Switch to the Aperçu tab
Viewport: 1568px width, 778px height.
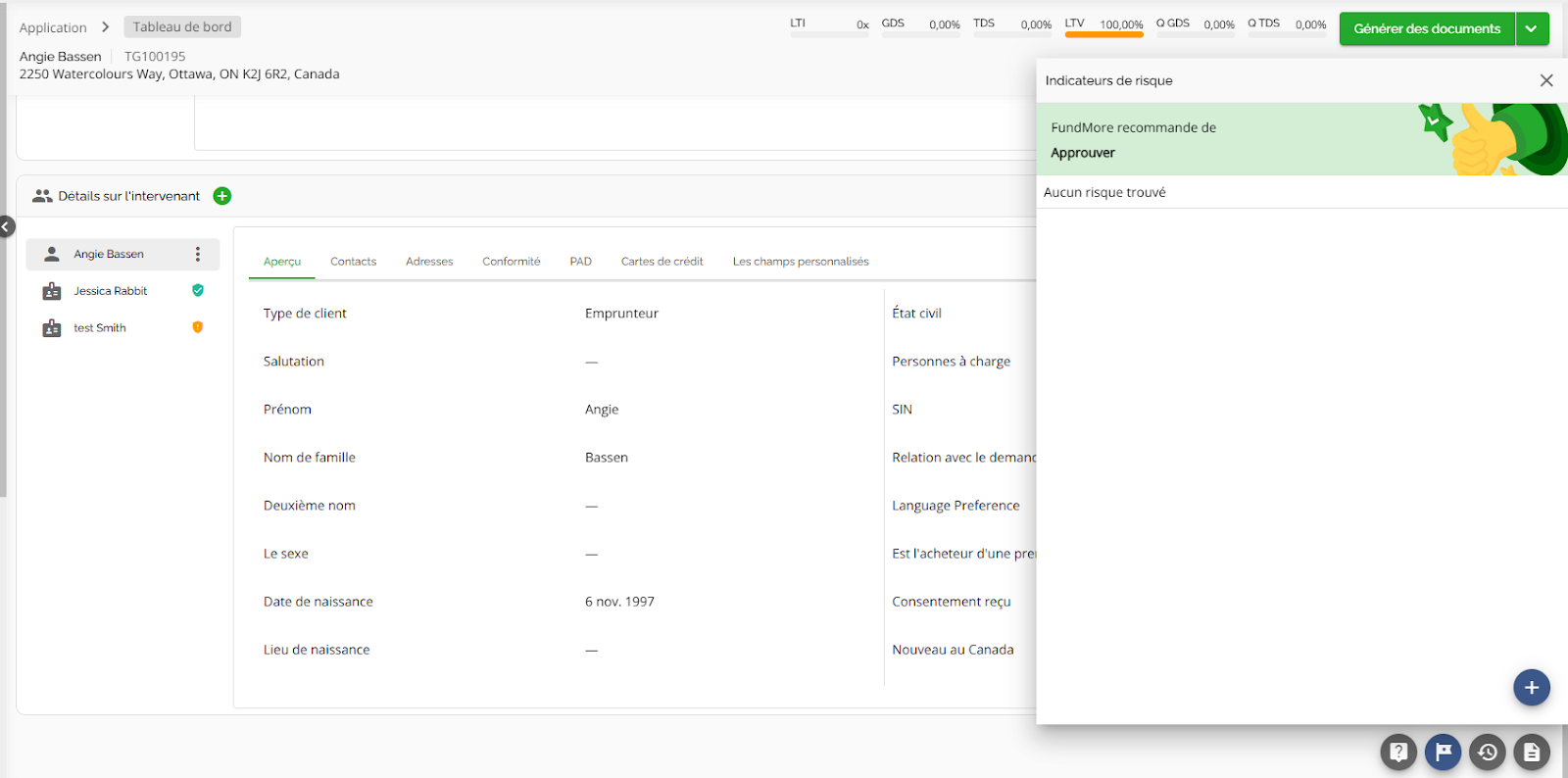282,262
